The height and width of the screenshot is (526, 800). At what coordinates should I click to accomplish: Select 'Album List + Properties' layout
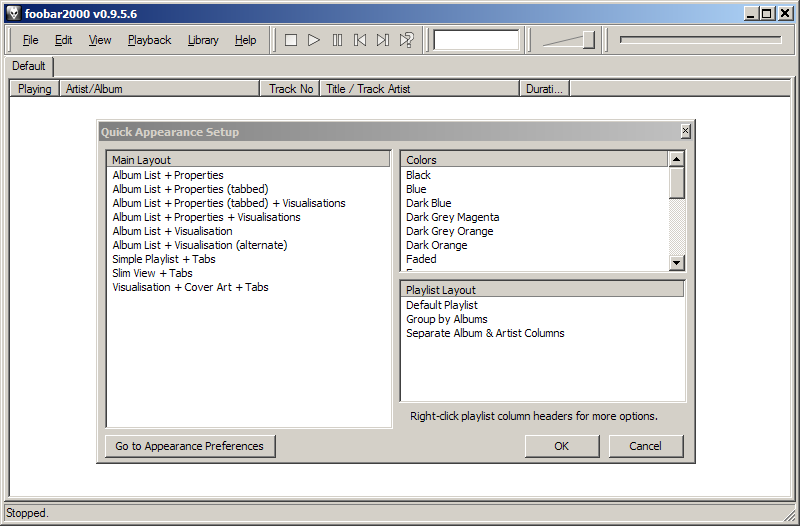tap(168, 175)
